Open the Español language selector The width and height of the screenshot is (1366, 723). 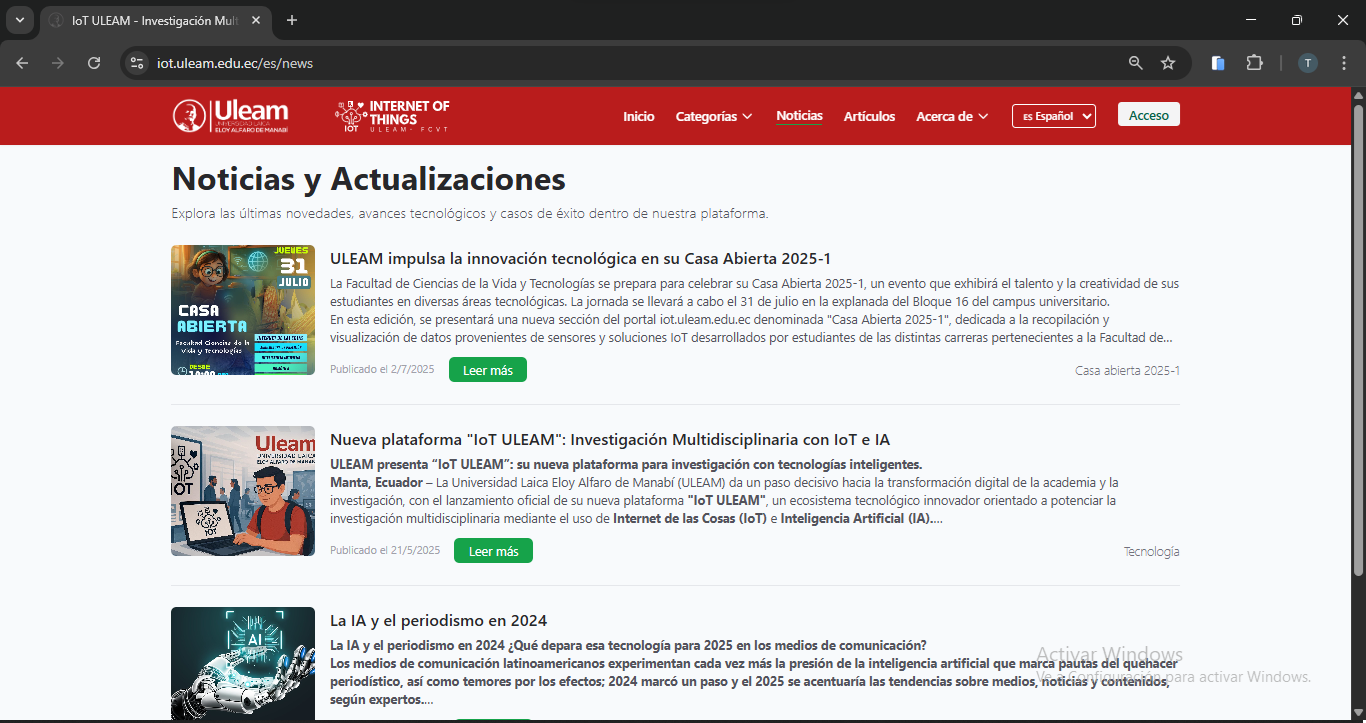tap(1053, 116)
